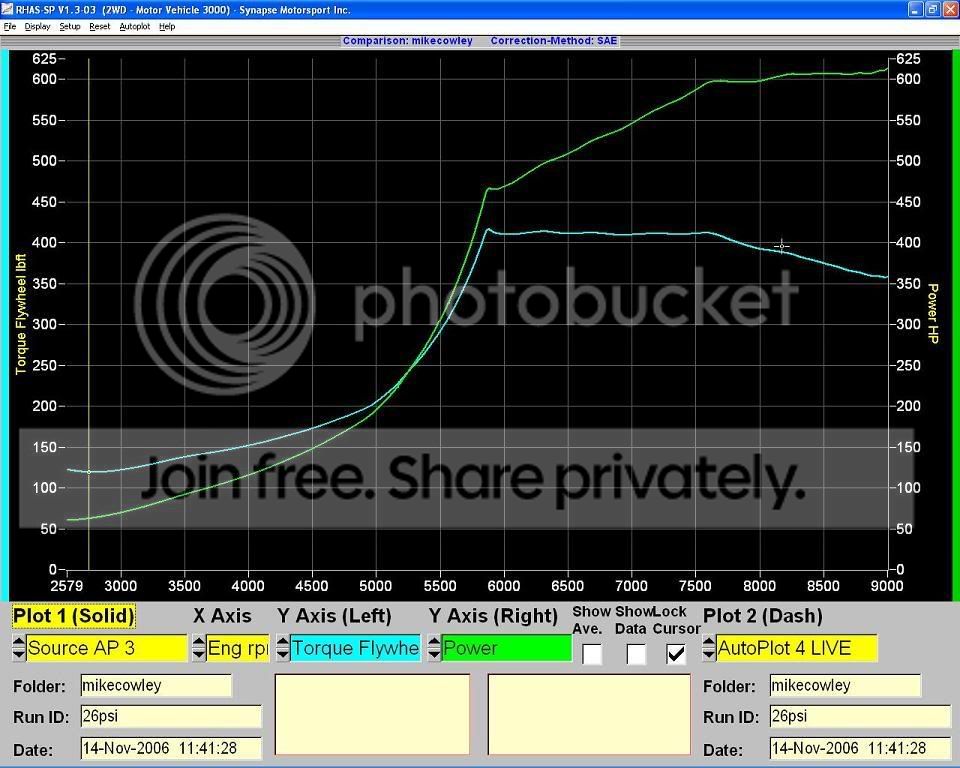Open the Reset menu
This screenshot has height=768, width=960.
(x=99, y=26)
